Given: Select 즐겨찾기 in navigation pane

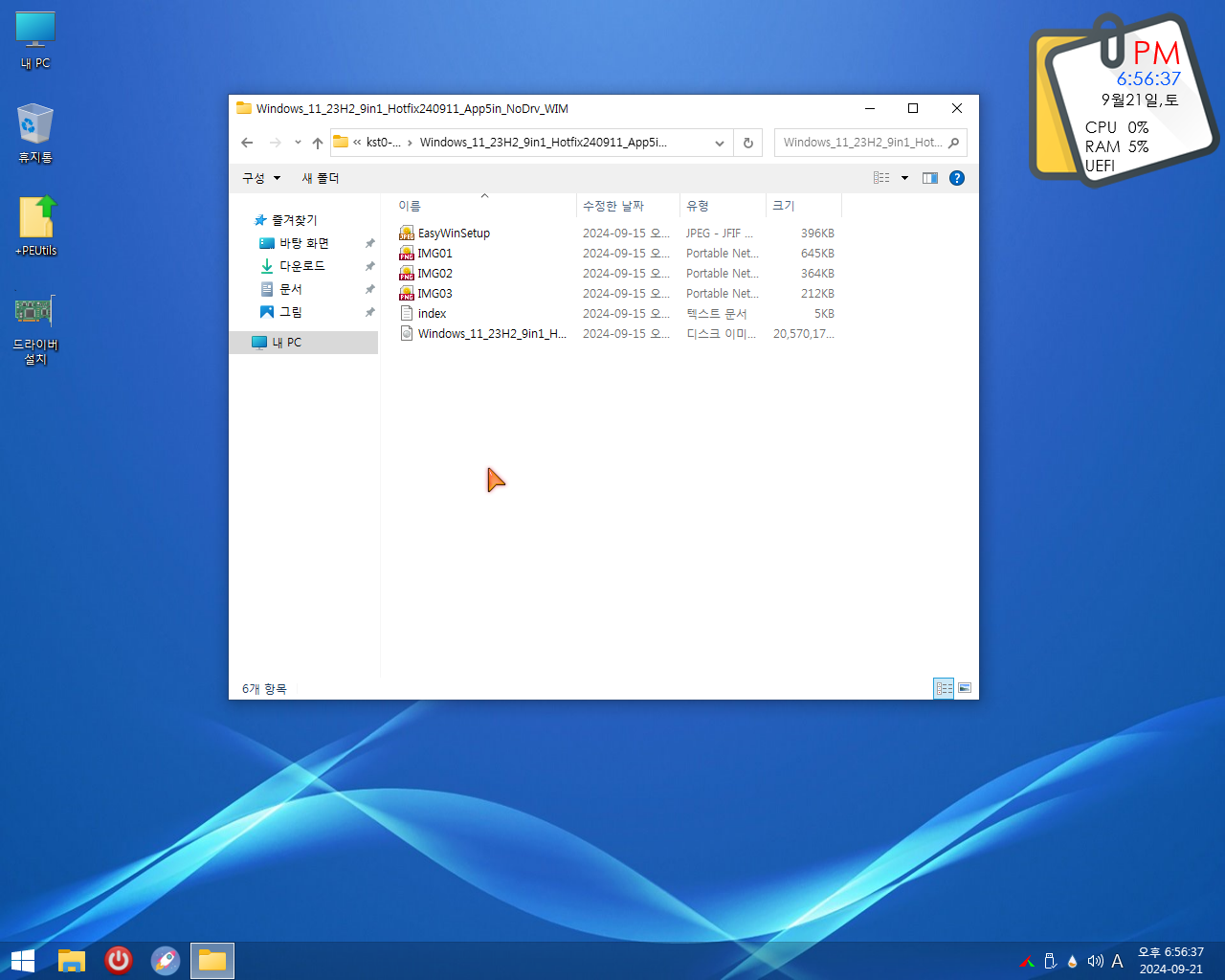Looking at the screenshot, I should 294,220.
